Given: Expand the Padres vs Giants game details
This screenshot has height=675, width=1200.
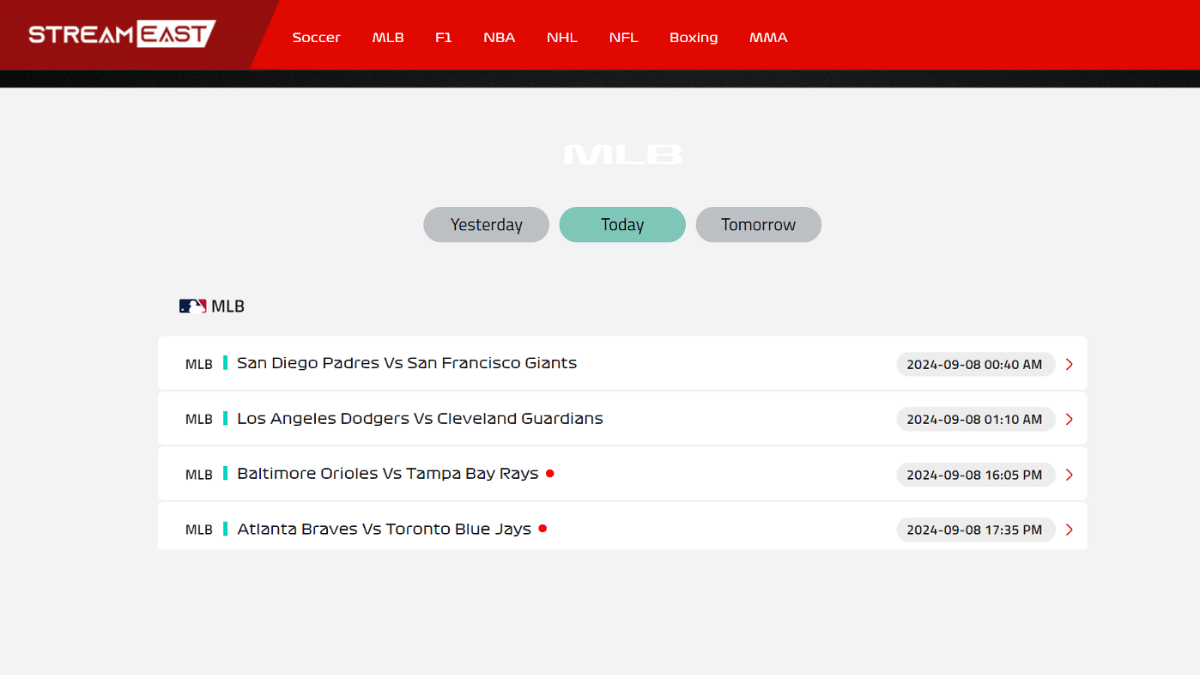Looking at the screenshot, I should (1068, 364).
